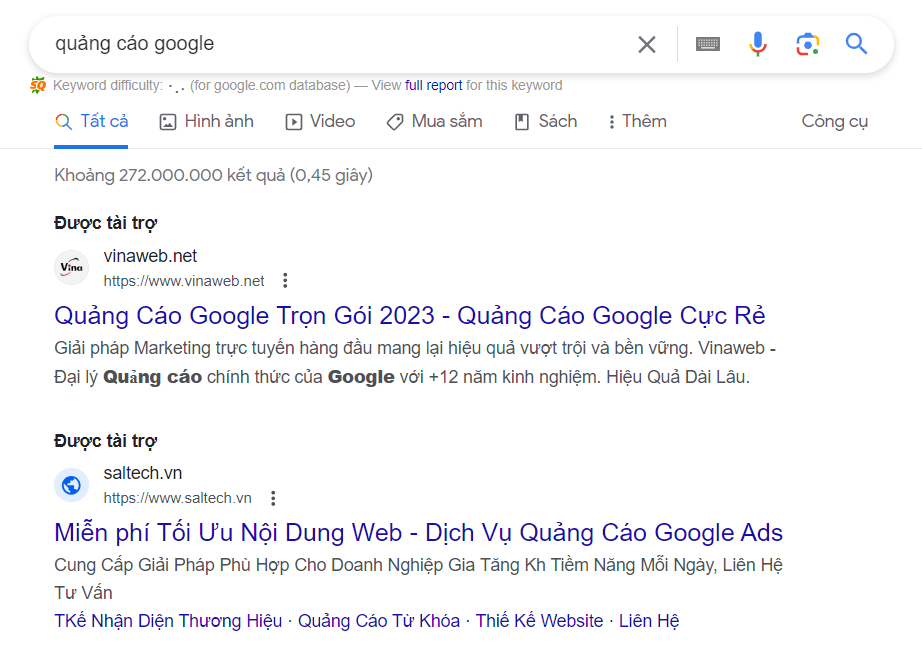Open the Công cụ tools menu
This screenshot has height=662, width=922.
[834, 121]
